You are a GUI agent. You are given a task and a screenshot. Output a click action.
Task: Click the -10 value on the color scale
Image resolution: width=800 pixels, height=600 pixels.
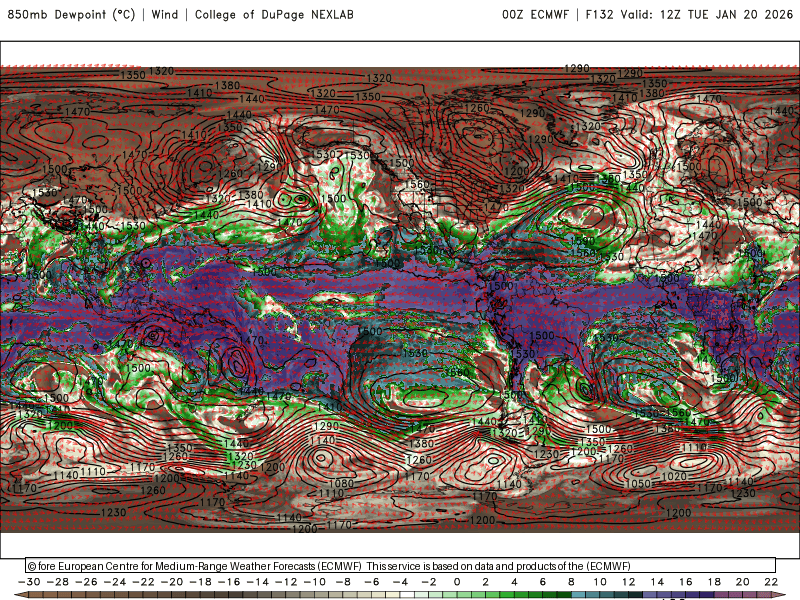point(315,582)
